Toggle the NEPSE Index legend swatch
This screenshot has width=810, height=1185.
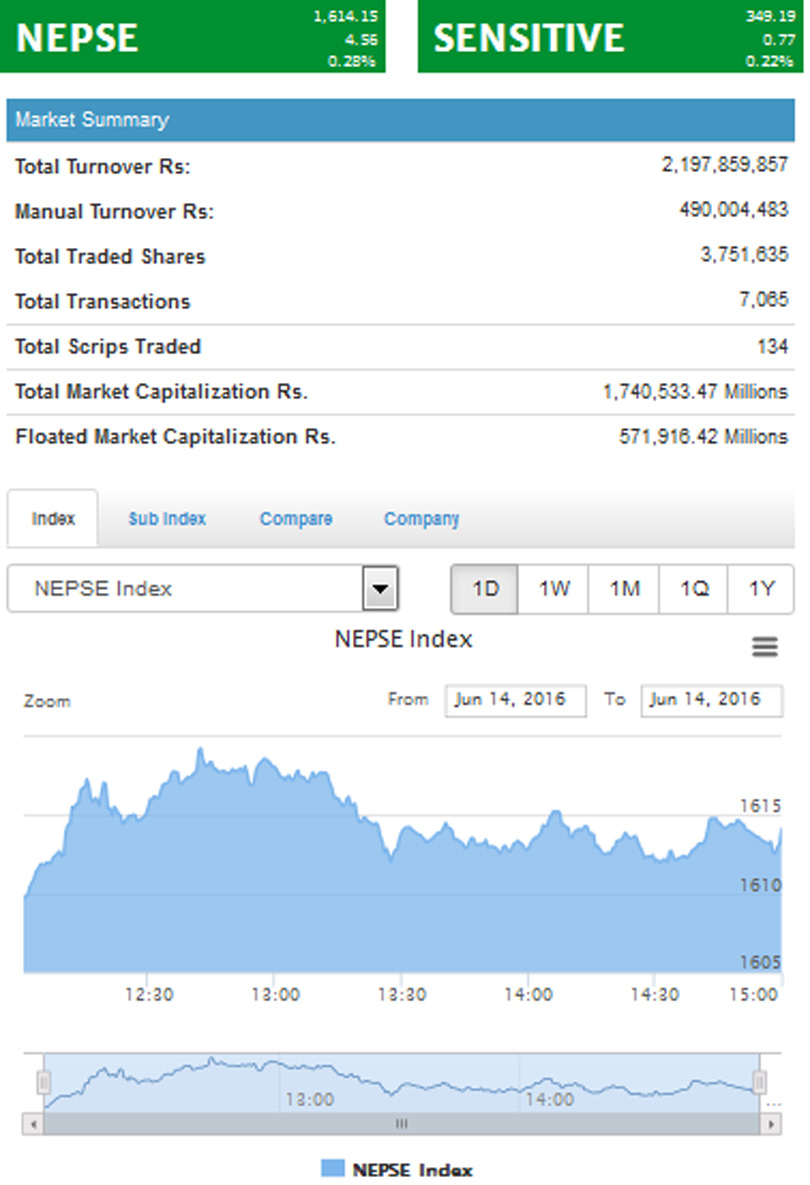tap(332, 1168)
